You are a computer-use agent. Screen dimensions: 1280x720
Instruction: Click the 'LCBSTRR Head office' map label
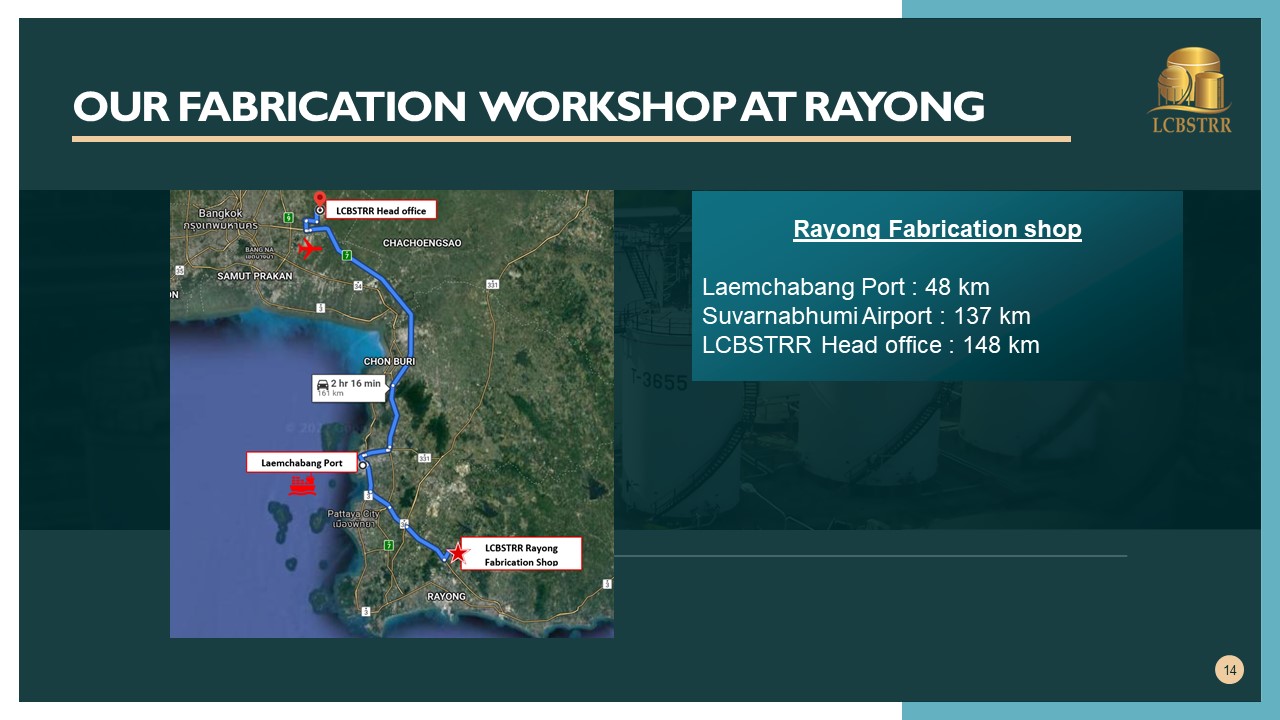pyautogui.click(x=381, y=211)
